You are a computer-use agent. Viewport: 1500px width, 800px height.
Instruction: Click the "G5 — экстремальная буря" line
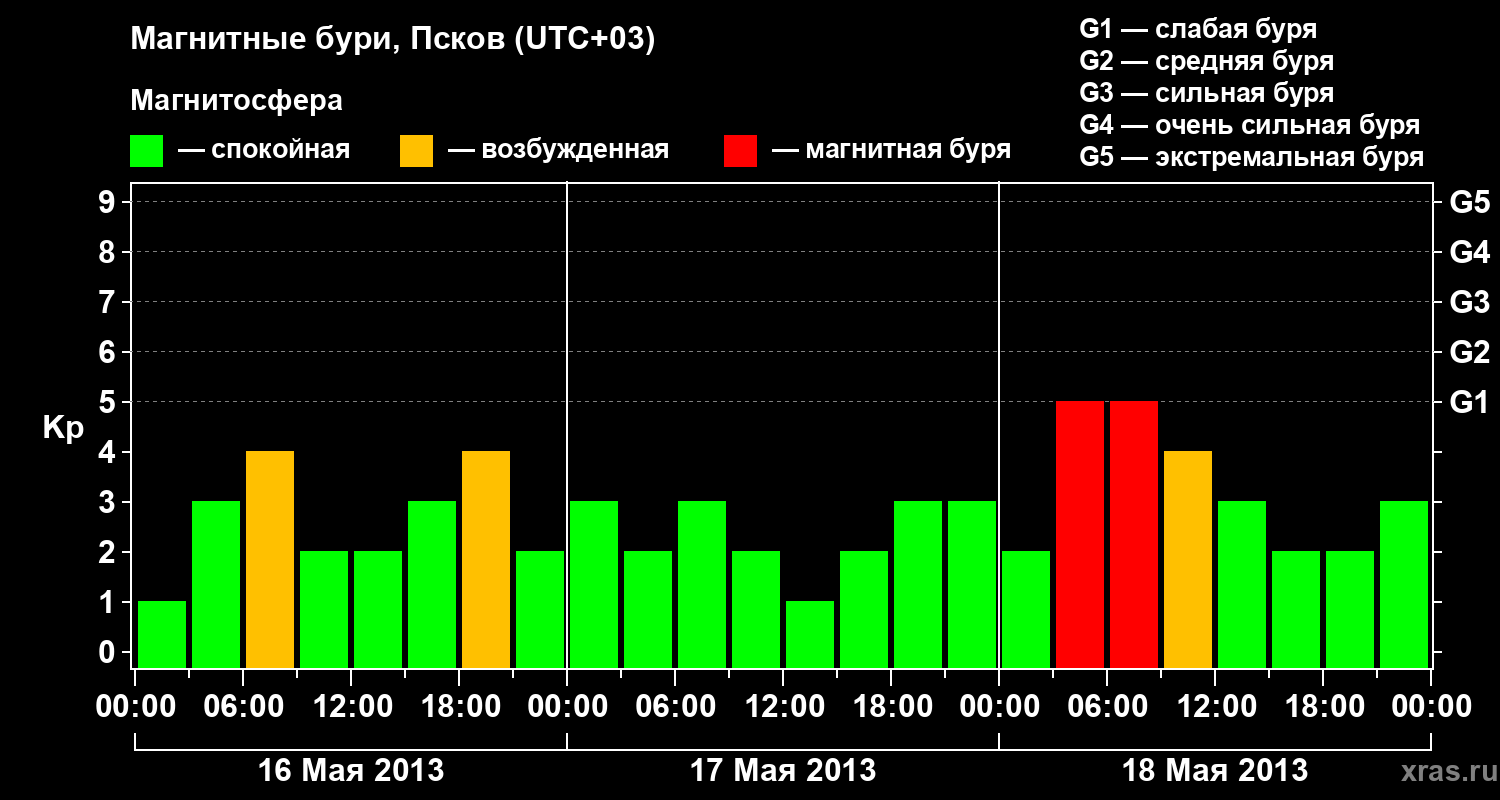pyautogui.click(x=1251, y=158)
